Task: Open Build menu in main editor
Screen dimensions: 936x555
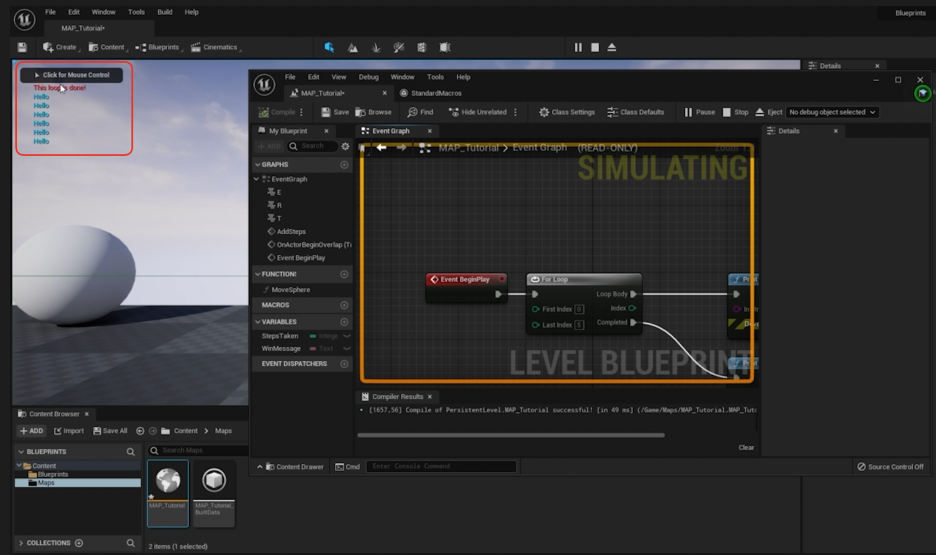Action: (165, 12)
